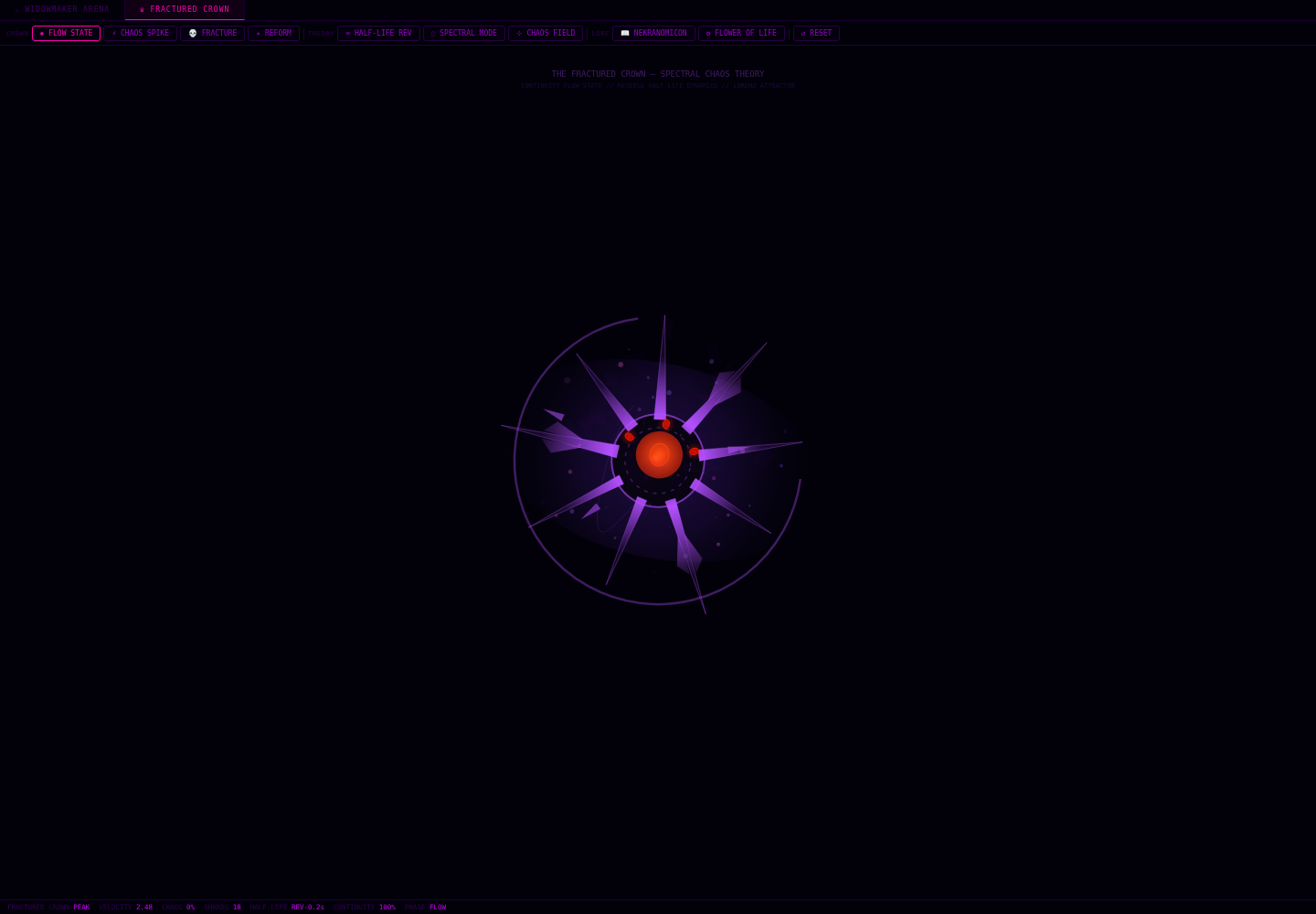This screenshot has width=1316, height=914.
Task: Activate the Flow State button
Action: pos(66,33)
